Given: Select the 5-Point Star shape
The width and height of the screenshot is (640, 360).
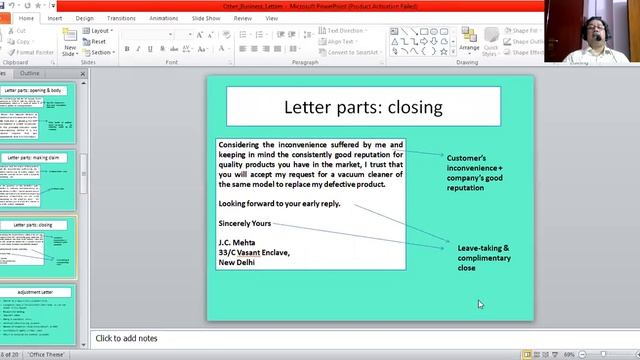Looking at the screenshot, I should [x=444, y=51].
